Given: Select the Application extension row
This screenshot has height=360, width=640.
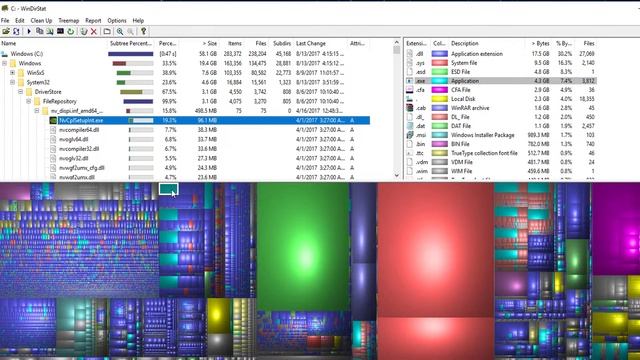Looking at the screenshot, I should pyautogui.click(x=500, y=54).
